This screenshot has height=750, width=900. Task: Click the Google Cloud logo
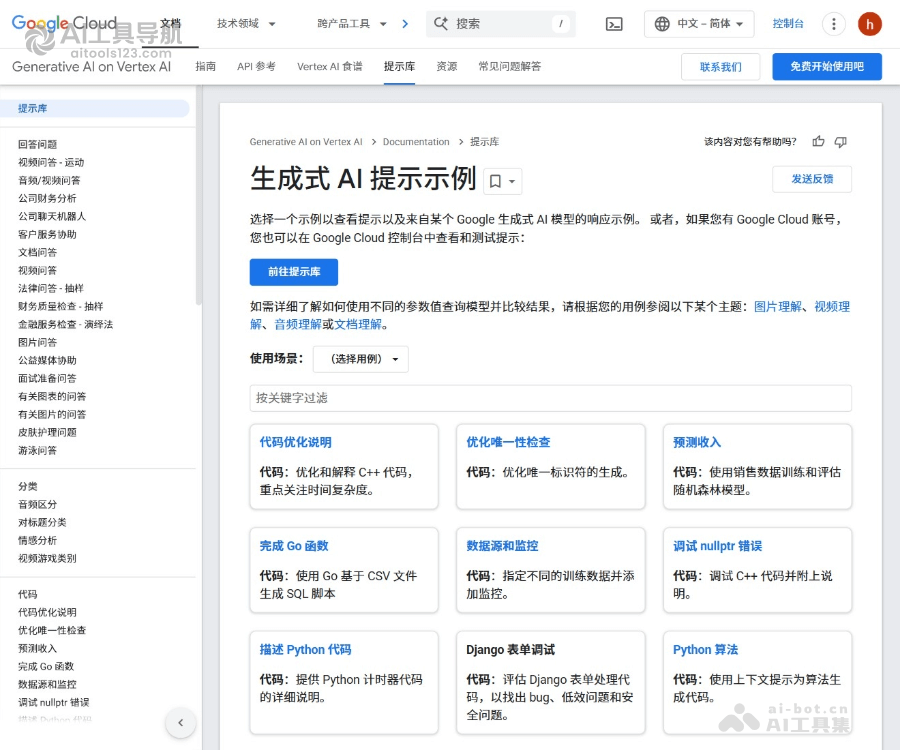click(x=64, y=23)
